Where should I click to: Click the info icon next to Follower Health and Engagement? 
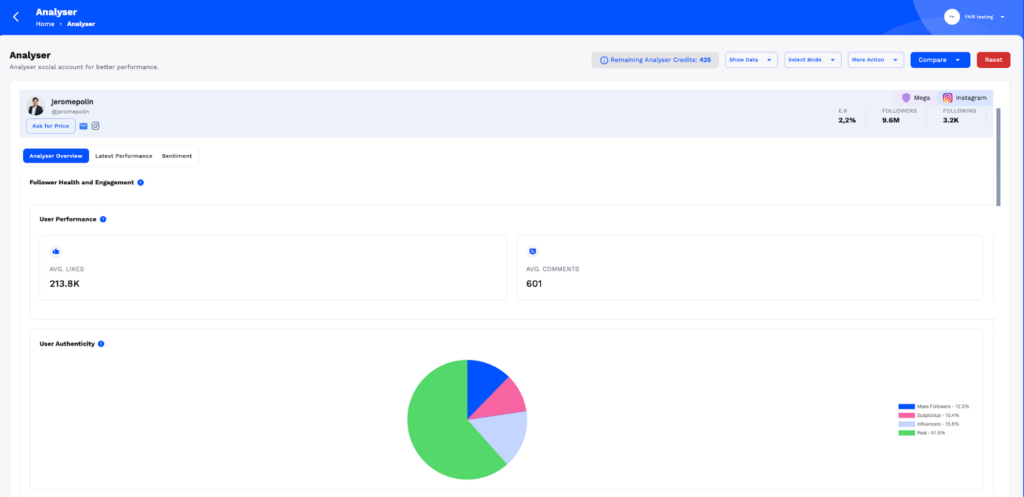click(141, 183)
